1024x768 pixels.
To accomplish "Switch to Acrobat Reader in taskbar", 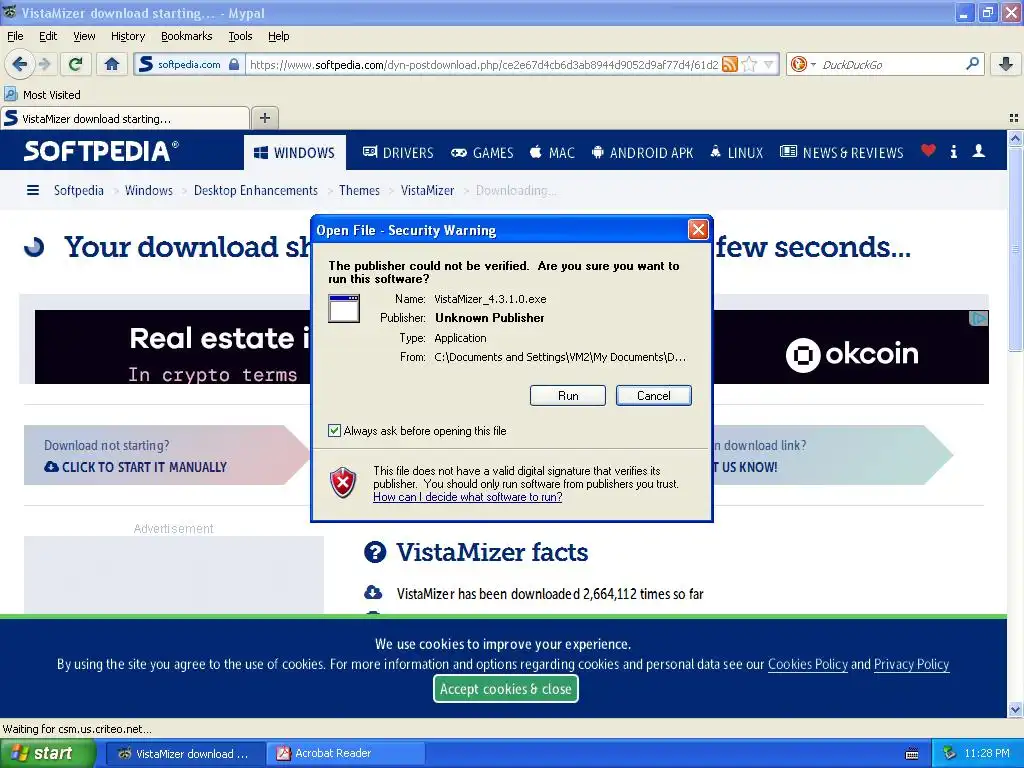I will (x=345, y=754).
